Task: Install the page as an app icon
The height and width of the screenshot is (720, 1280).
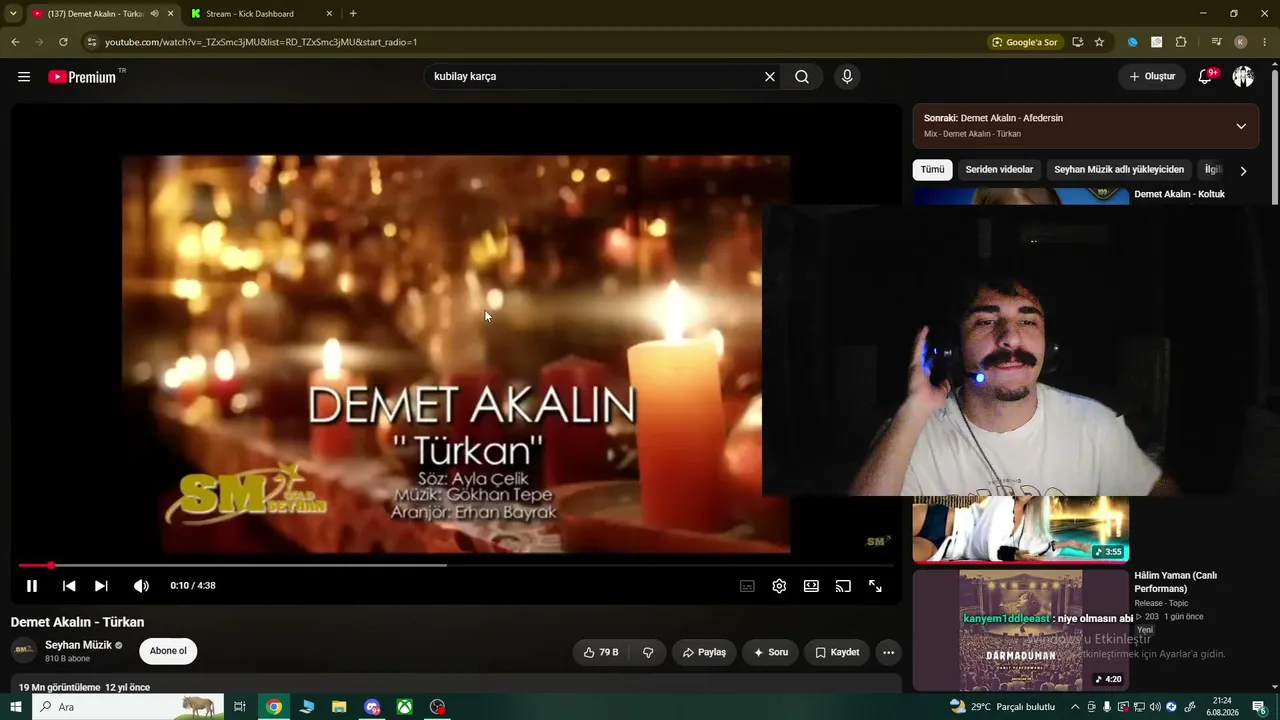Action: coord(1077,42)
